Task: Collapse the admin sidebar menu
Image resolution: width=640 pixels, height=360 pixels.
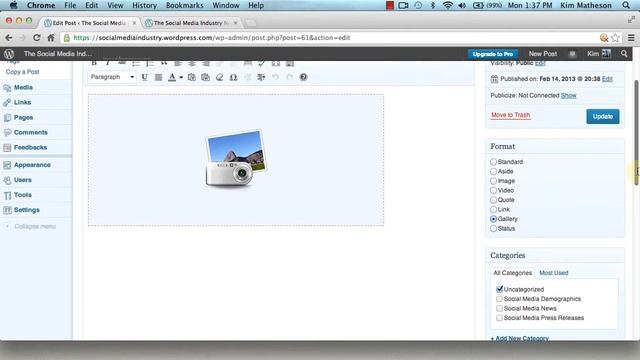Action: pos(31,226)
